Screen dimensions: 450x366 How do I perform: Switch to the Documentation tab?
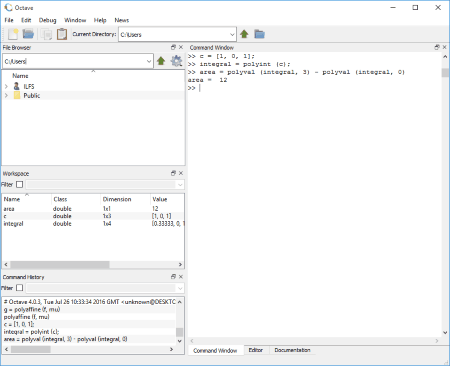pyautogui.click(x=292, y=350)
